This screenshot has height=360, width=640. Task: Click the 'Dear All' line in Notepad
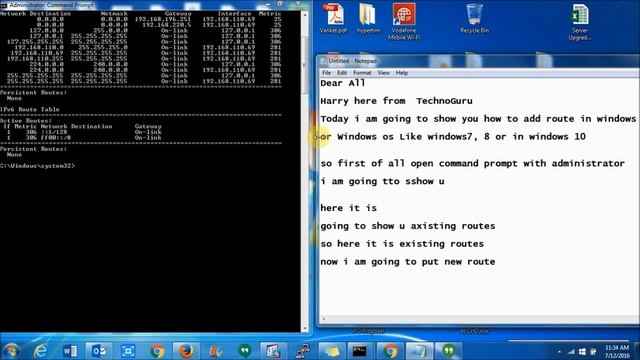point(342,83)
